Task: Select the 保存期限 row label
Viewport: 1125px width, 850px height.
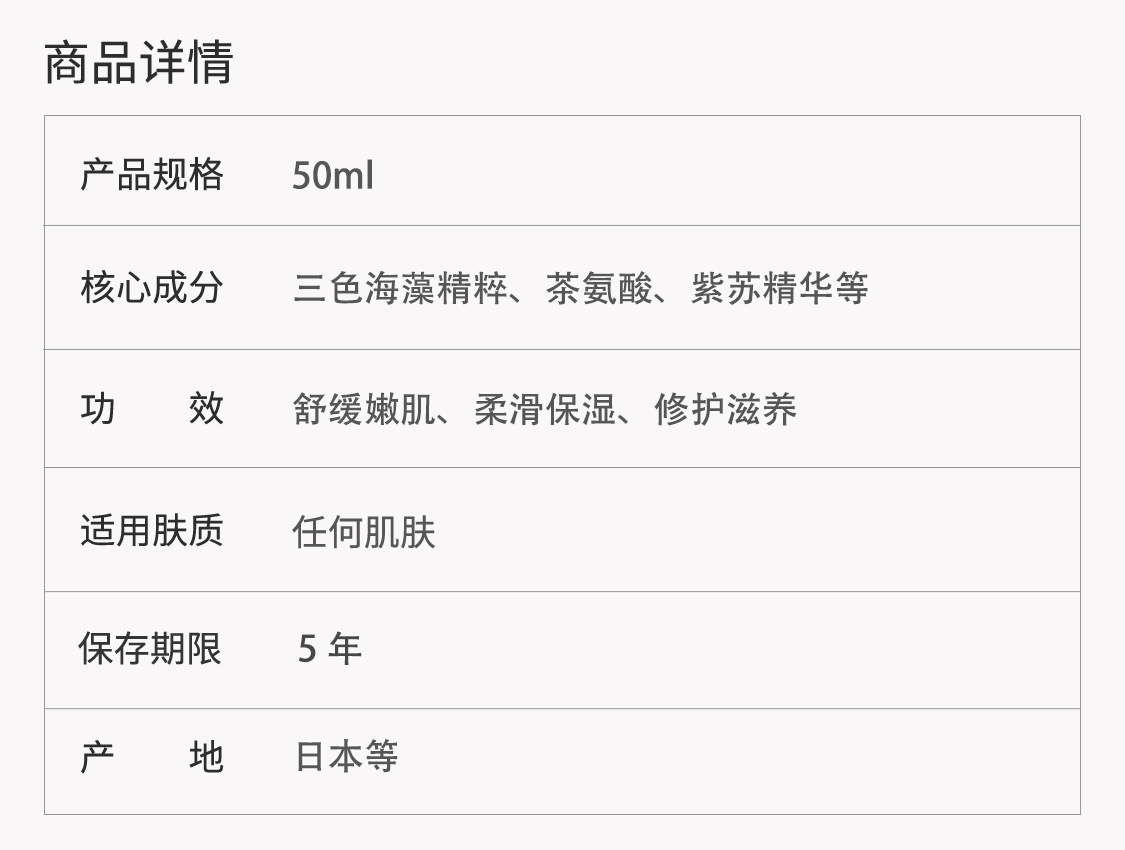Action: click(150, 649)
